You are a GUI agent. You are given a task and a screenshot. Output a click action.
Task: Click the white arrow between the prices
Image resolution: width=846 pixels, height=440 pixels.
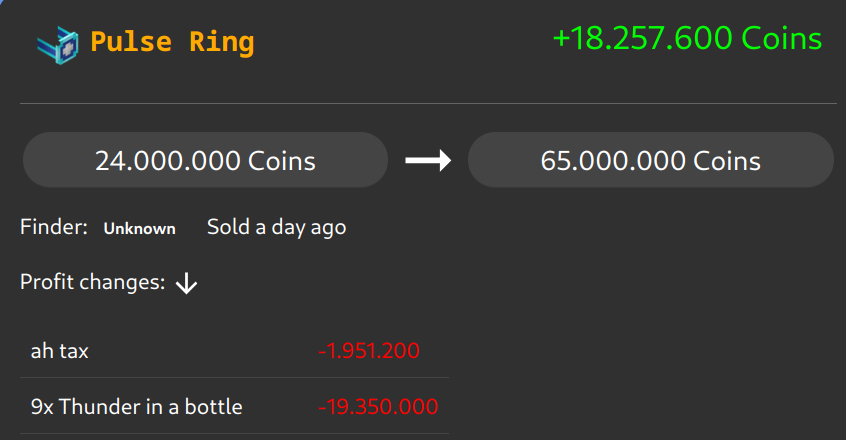point(428,161)
